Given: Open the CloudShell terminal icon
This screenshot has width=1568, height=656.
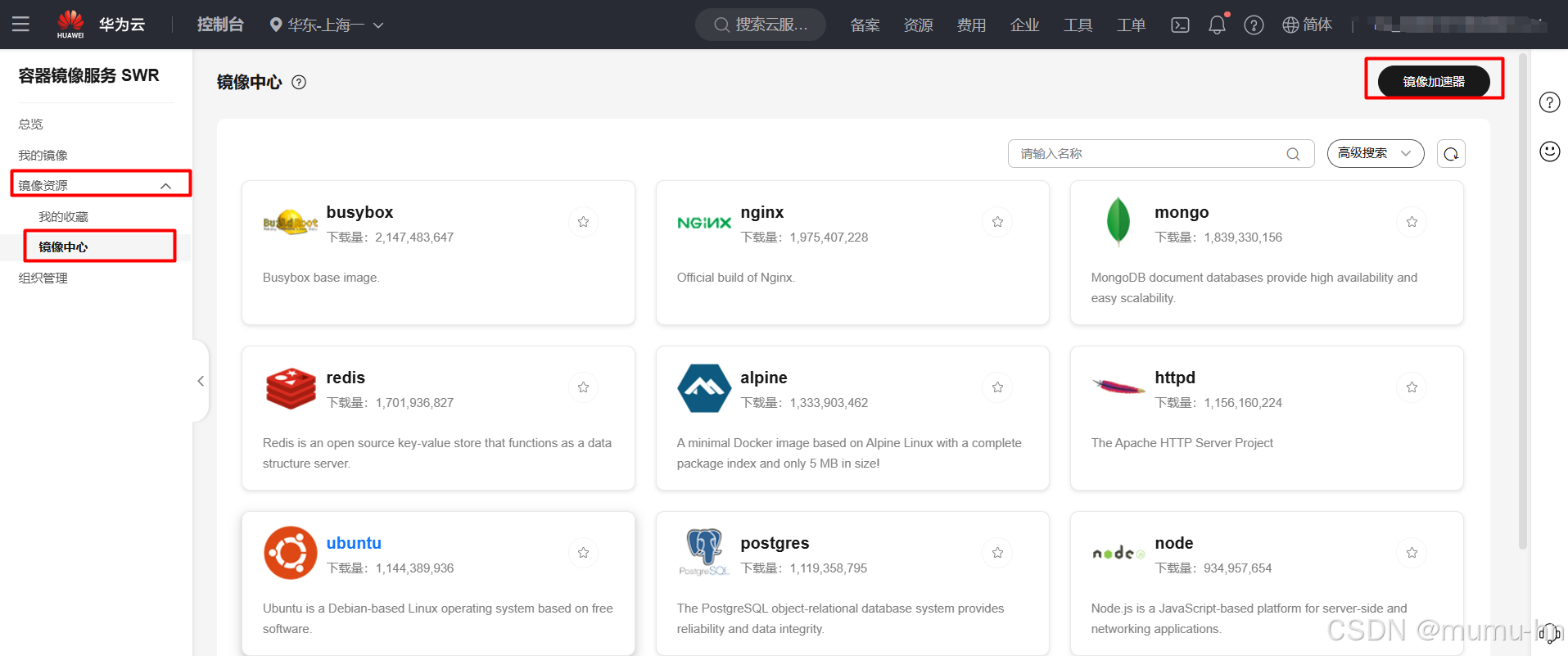Looking at the screenshot, I should pos(1180,25).
